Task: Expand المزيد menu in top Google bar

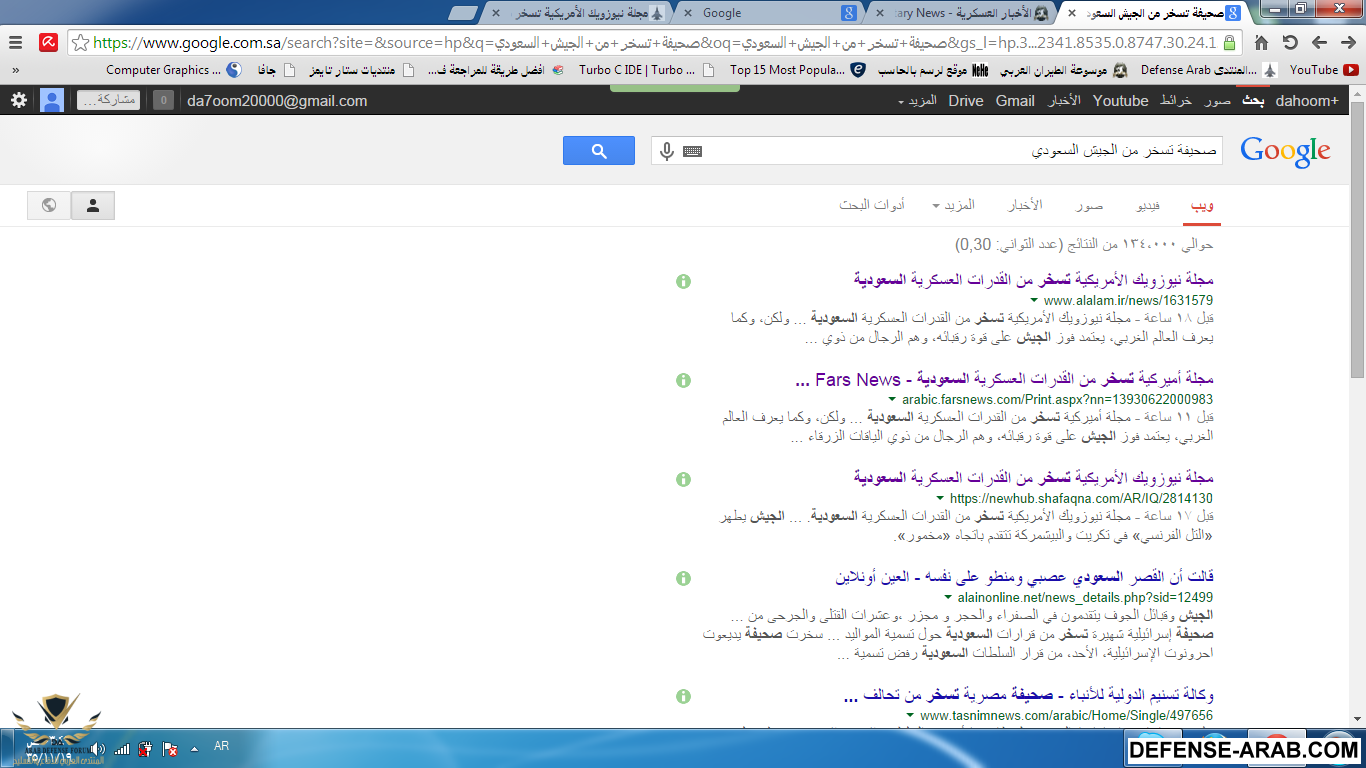Action: point(916,101)
